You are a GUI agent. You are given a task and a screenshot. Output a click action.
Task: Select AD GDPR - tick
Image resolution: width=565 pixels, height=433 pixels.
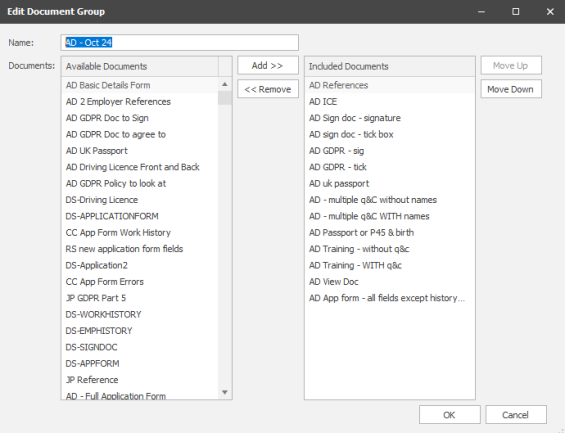click(390, 167)
